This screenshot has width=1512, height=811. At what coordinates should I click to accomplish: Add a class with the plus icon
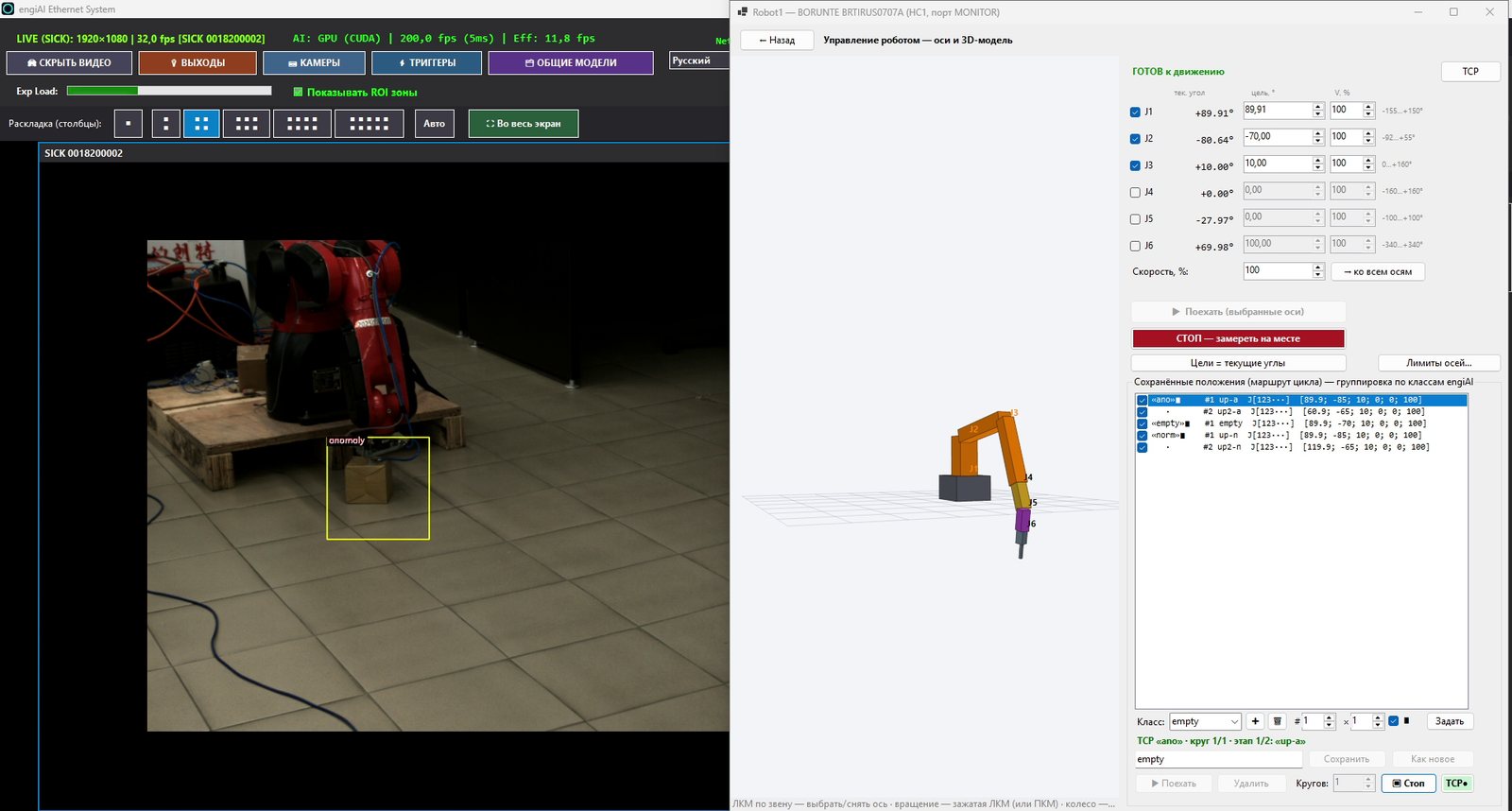coord(1255,721)
